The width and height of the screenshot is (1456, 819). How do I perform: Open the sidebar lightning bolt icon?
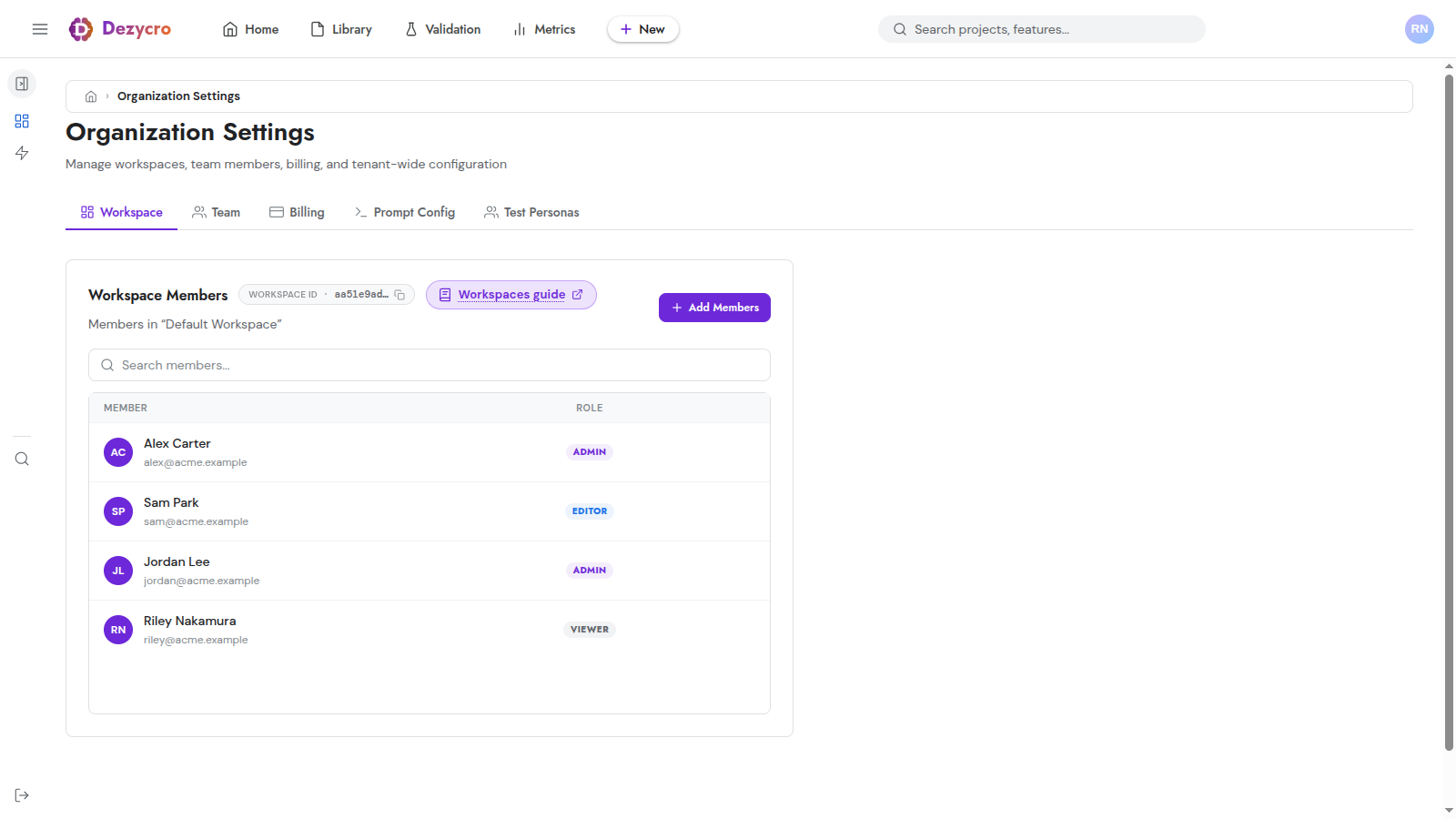pos(22,153)
